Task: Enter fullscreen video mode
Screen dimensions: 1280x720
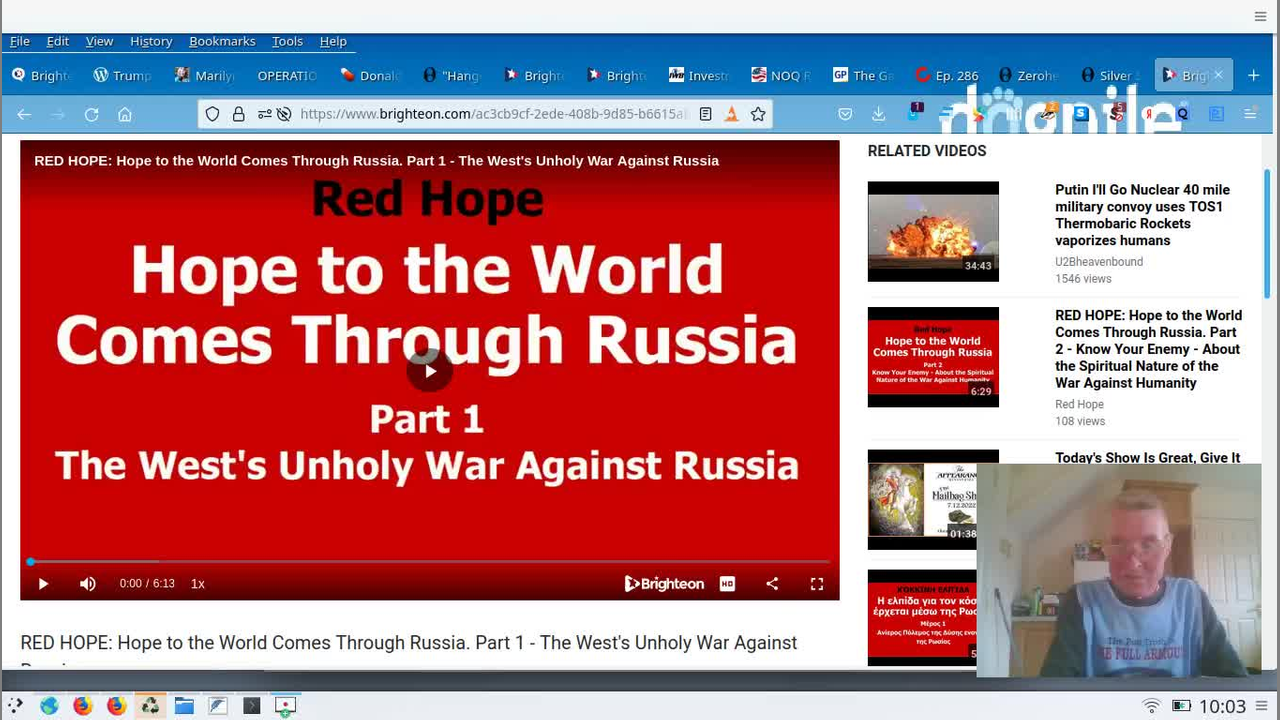Action: click(x=817, y=584)
